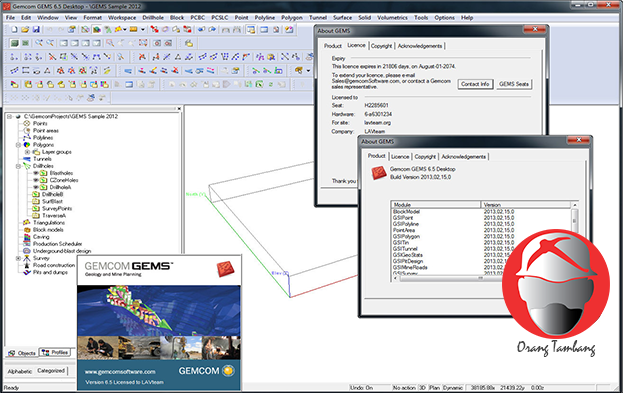Screen dimensions: 623x393
Task: Click the Underground blast design icon
Action: click(27, 251)
